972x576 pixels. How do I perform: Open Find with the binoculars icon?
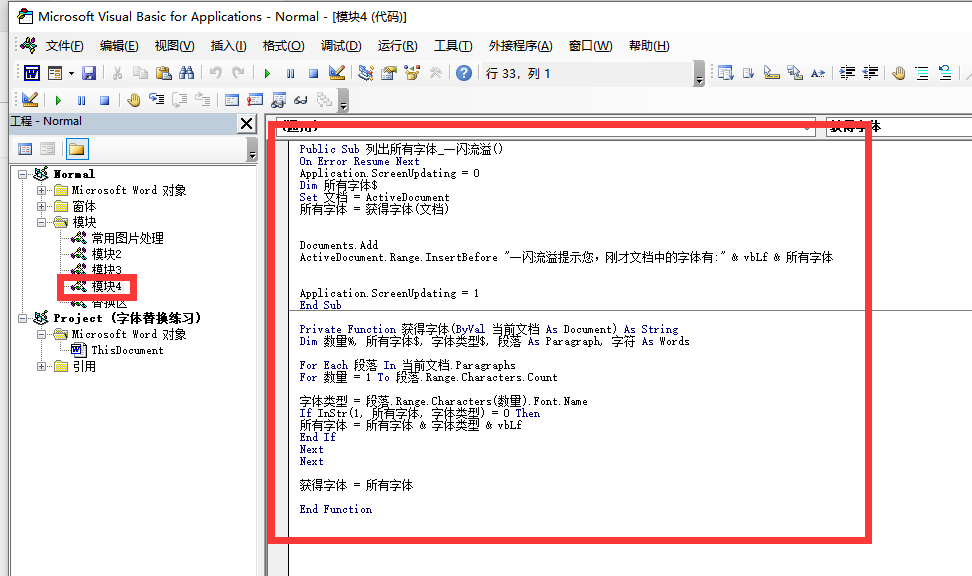(187, 73)
